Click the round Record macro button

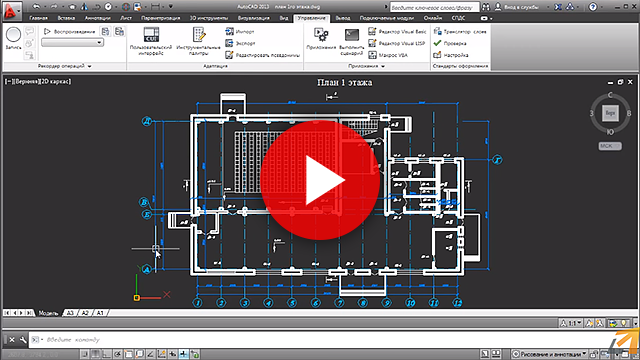coord(13,35)
